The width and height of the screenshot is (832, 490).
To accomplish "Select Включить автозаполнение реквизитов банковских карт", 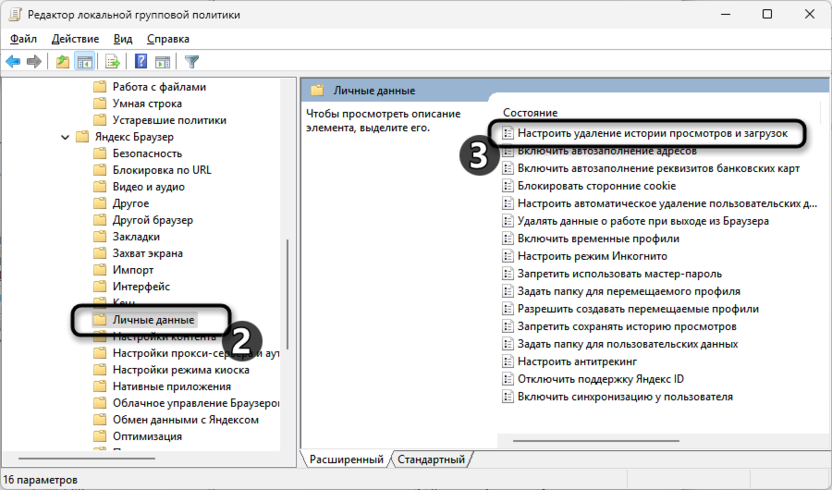I will pyautogui.click(x=658, y=168).
